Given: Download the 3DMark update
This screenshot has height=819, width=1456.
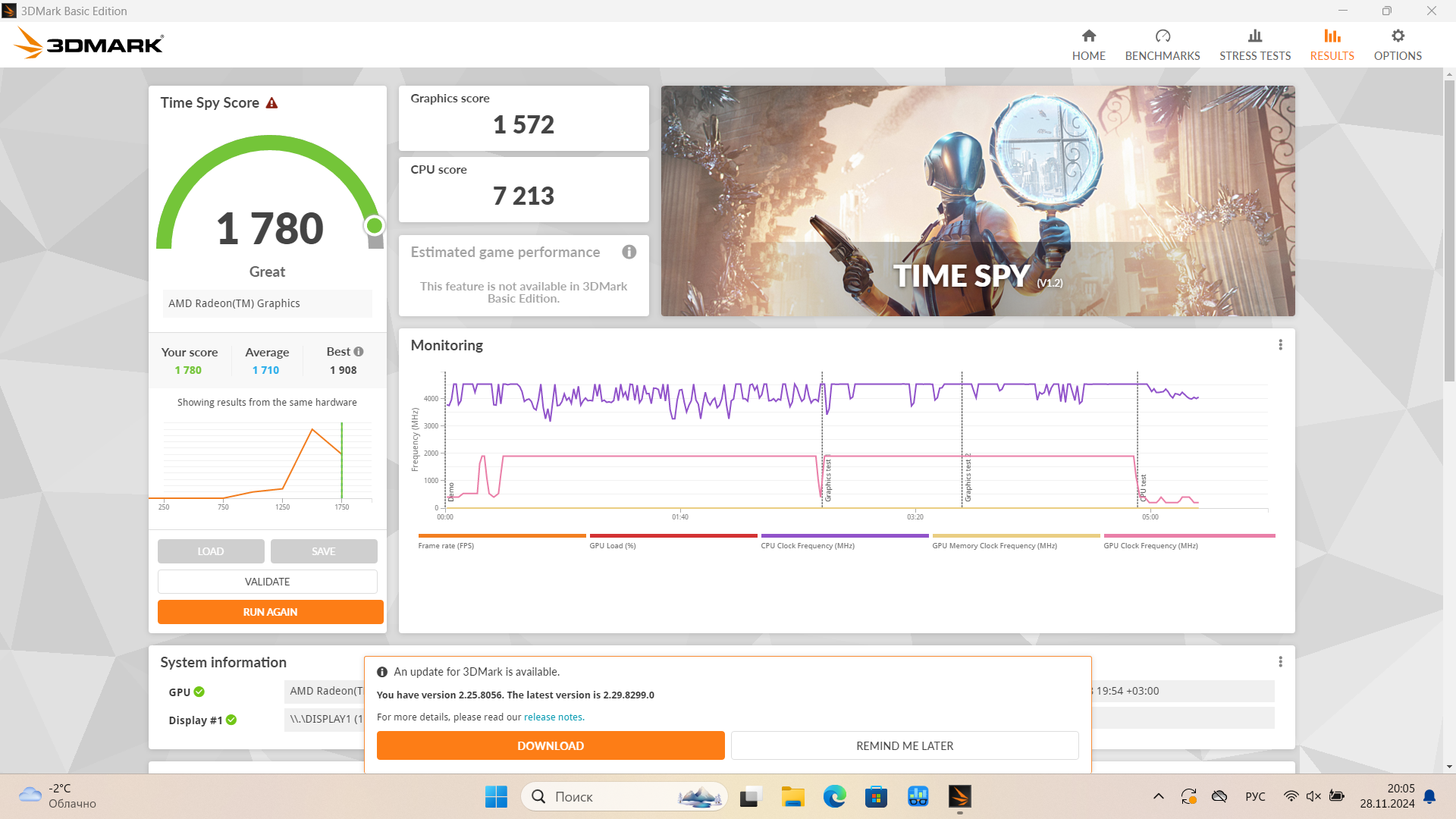Looking at the screenshot, I should pyautogui.click(x=550, y=745).
